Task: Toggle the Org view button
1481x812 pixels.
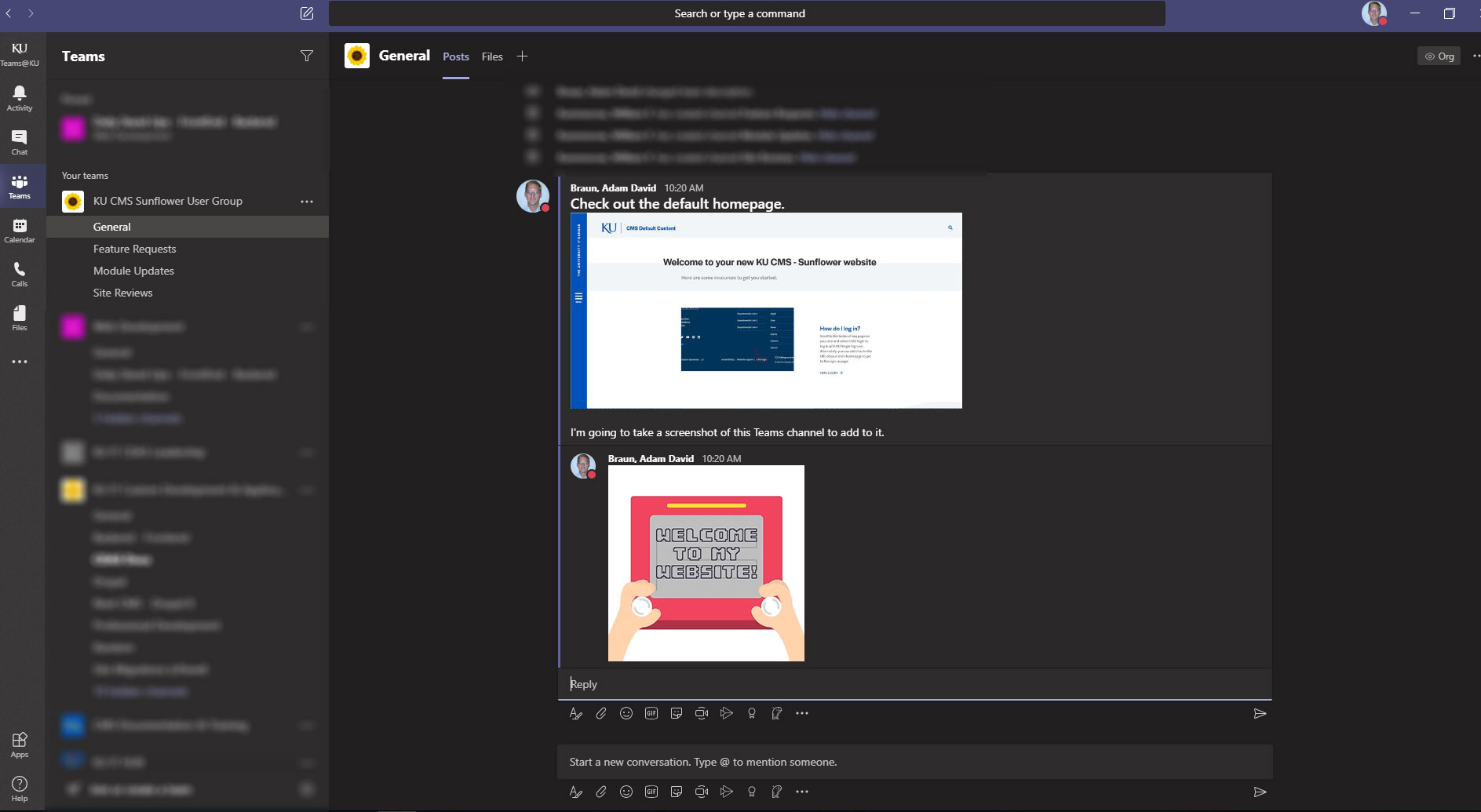Action: click(1439, 56)
